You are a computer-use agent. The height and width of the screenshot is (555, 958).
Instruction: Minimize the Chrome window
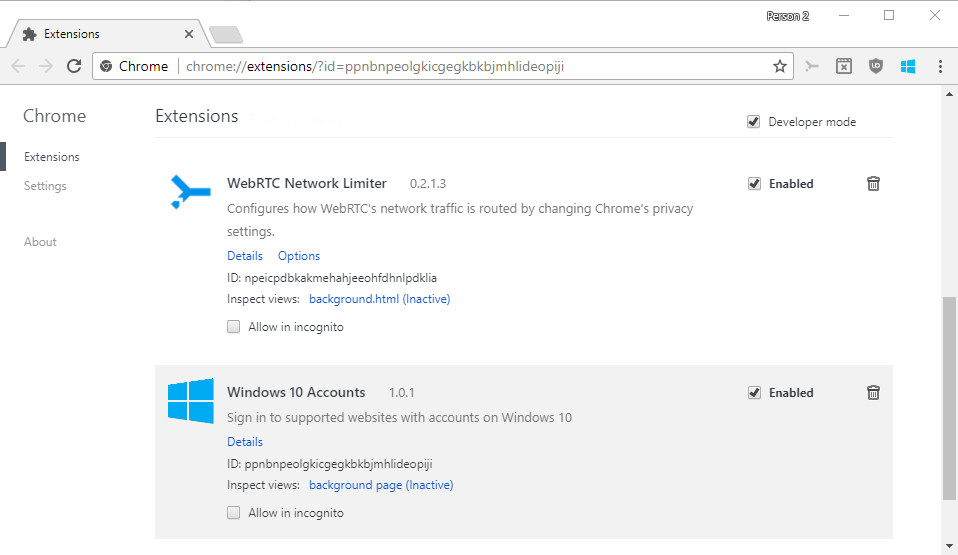[x=844, y=15]
